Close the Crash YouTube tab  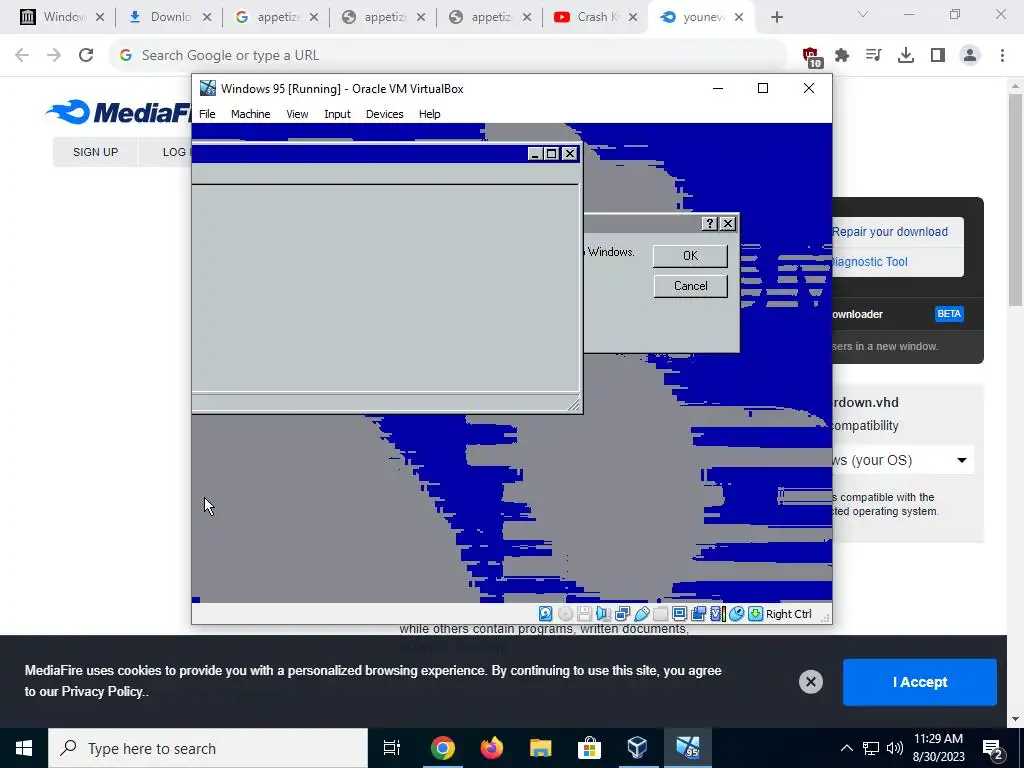[632, 18]
